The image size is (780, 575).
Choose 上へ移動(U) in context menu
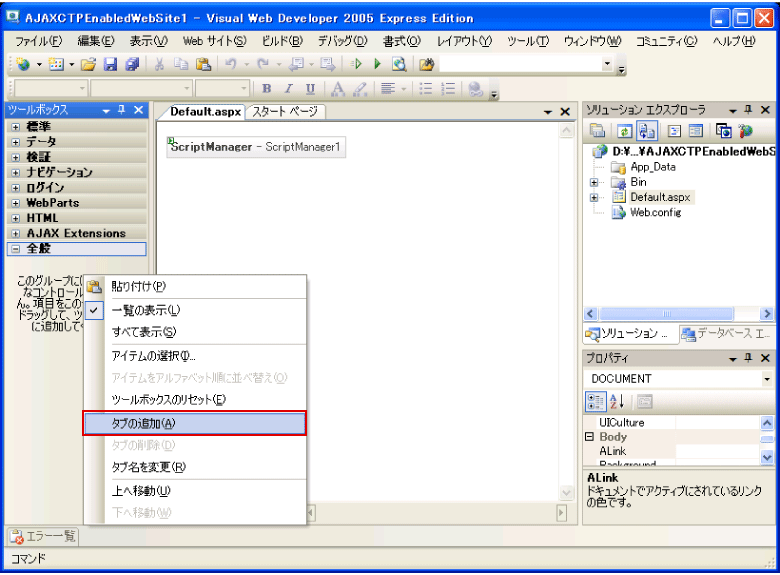pyautogui.click(x=194, y=491)
